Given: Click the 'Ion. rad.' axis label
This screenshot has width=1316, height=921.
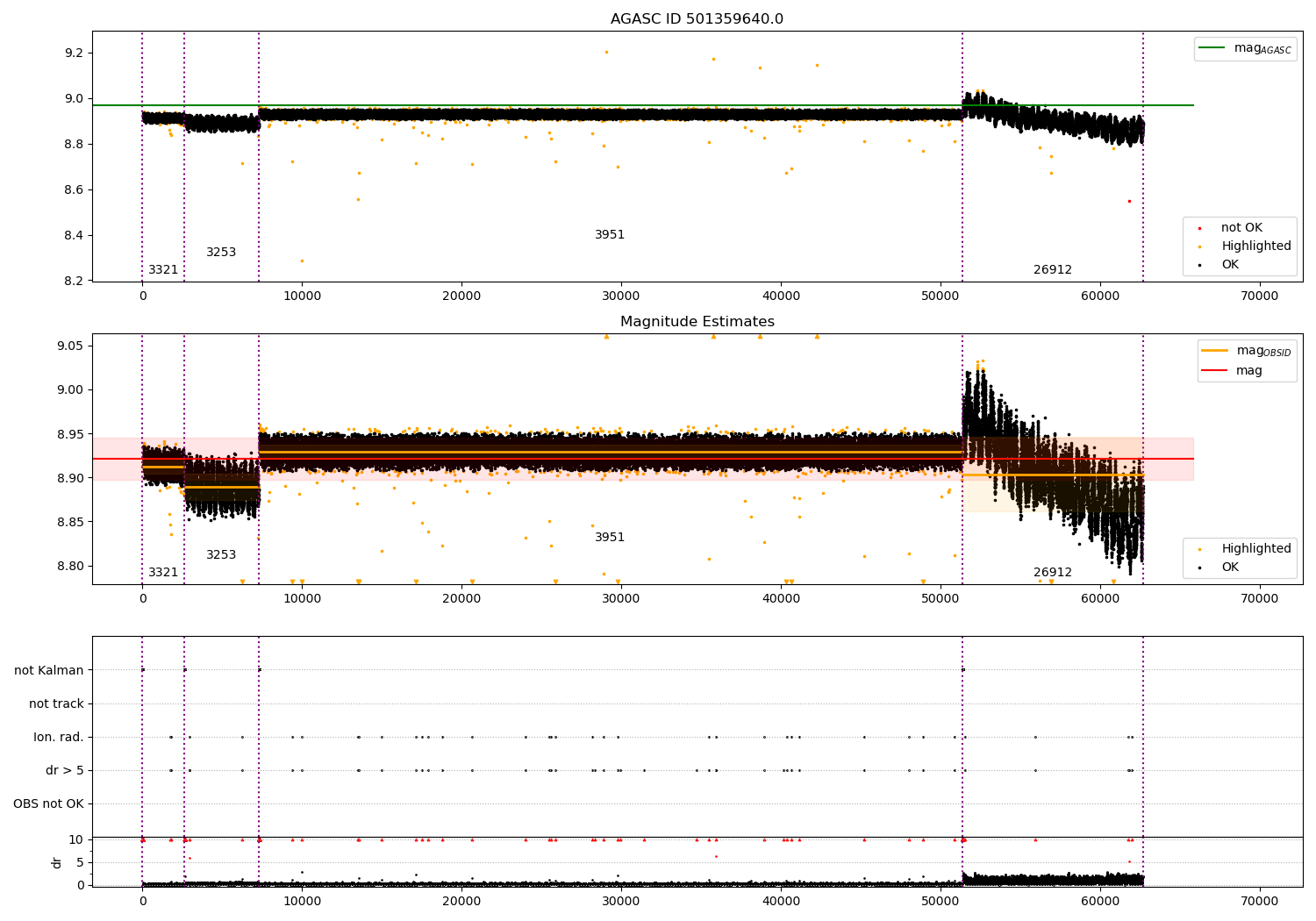Looking at the screenshot, I should [x=59, y=738].
